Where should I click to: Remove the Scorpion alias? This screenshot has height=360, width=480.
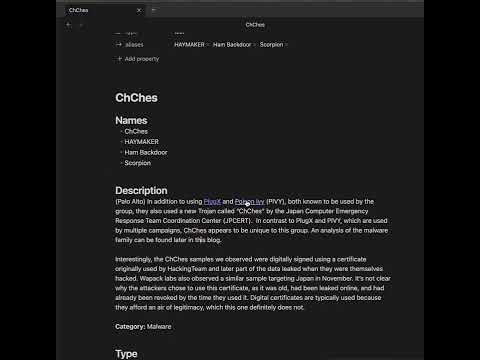[286, 45]
